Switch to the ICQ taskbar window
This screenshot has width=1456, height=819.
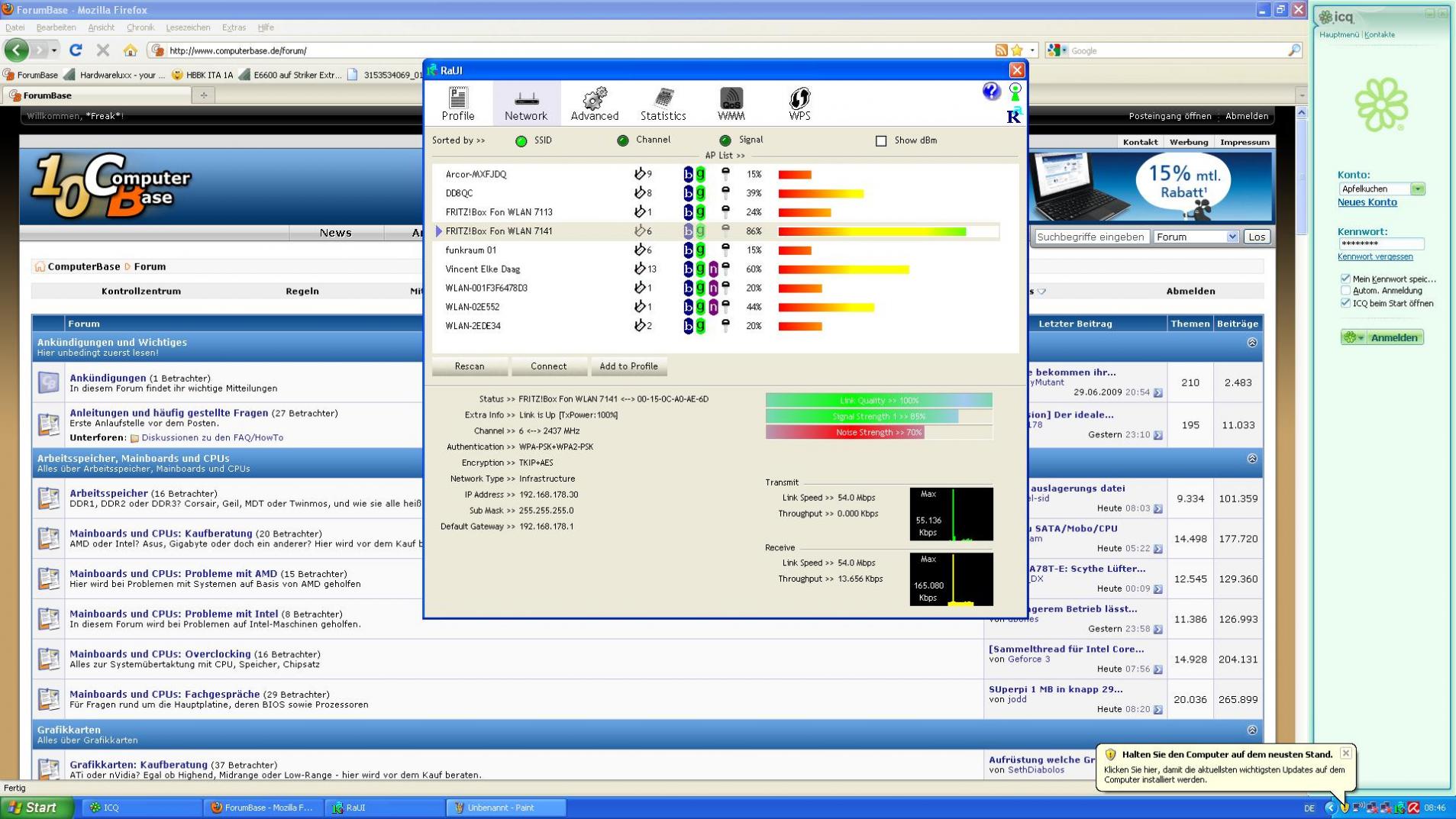coord(142,808)
